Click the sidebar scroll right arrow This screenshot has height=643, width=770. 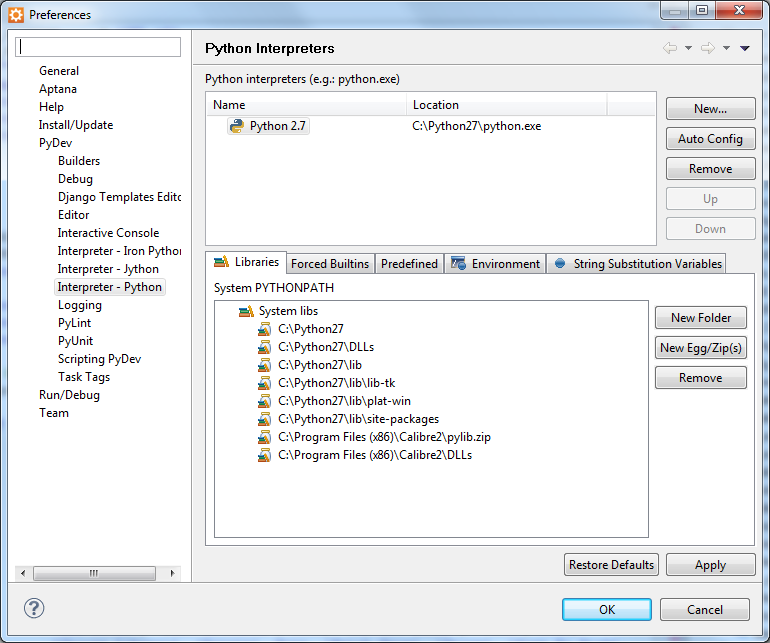coord(172,573)
